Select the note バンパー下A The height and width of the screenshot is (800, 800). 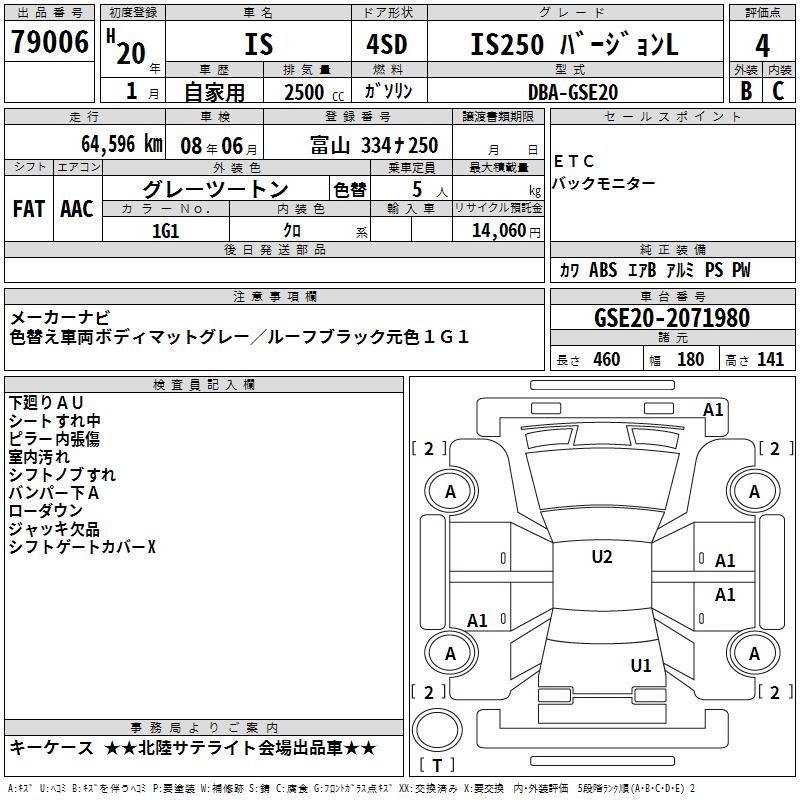tap(54, 493)
